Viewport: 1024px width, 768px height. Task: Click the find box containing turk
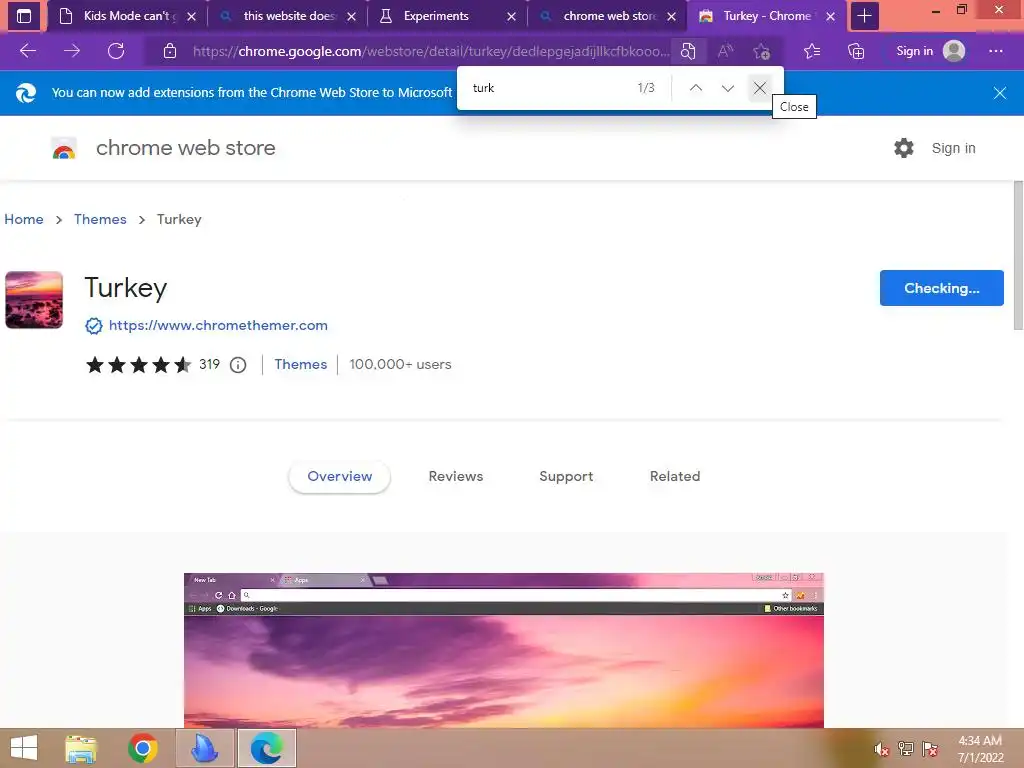[x=547, y=88]
